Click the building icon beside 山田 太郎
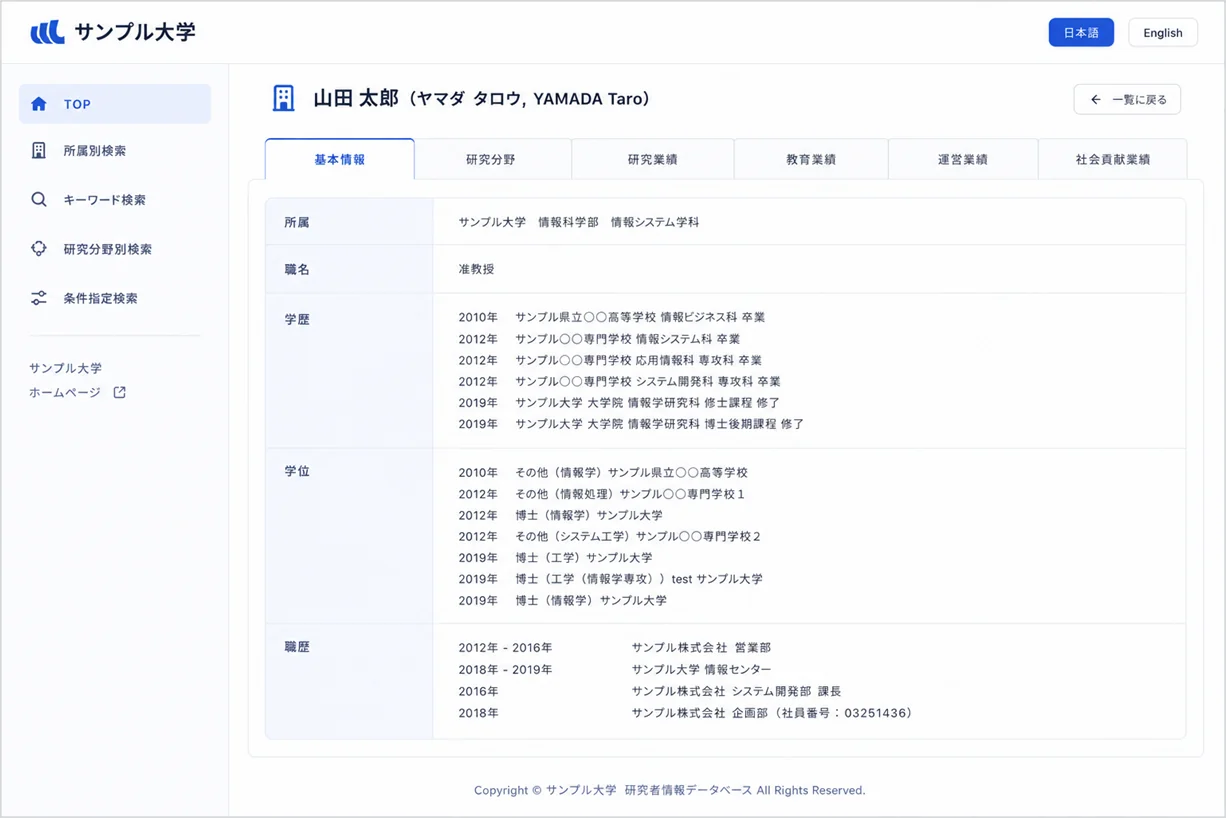This screenshot has width=1226, height=818. [284, 98]
